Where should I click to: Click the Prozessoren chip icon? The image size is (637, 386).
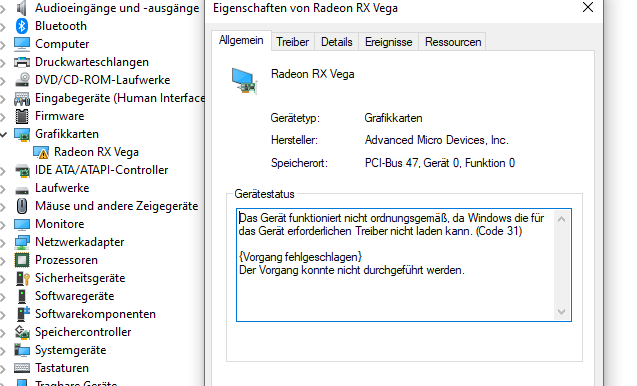(x=22, y=260)
